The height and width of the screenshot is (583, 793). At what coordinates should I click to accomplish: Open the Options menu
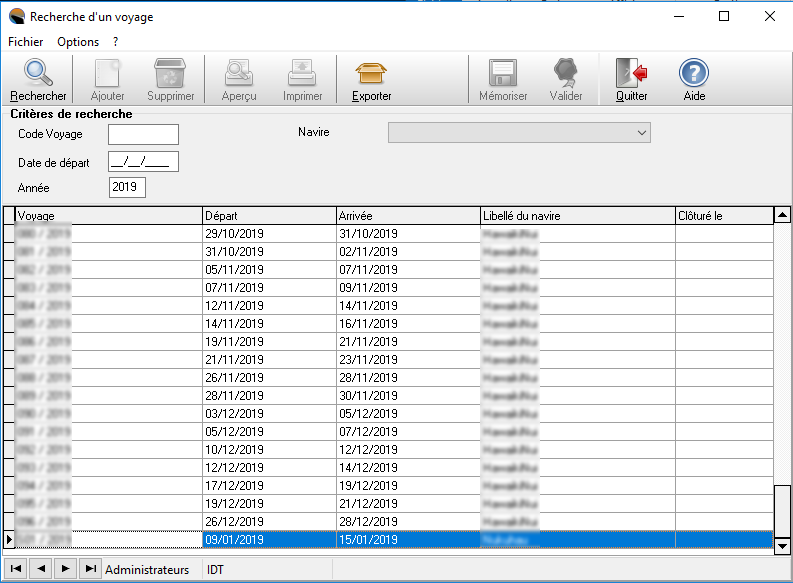[x=78, y=42]
